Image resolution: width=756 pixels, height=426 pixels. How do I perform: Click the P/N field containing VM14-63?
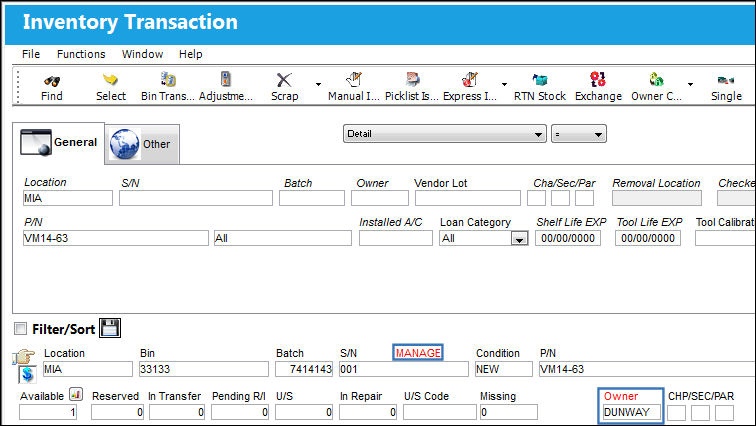[x=116, y=238]
